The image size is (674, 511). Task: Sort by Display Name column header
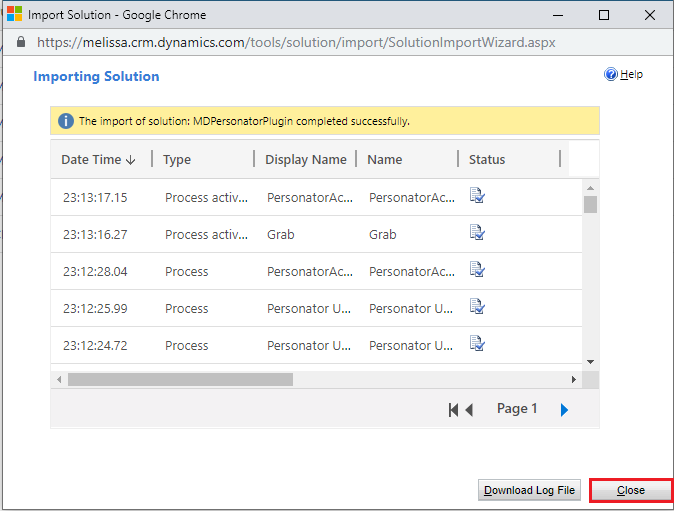pyautogui.click(x=305, y=159)
